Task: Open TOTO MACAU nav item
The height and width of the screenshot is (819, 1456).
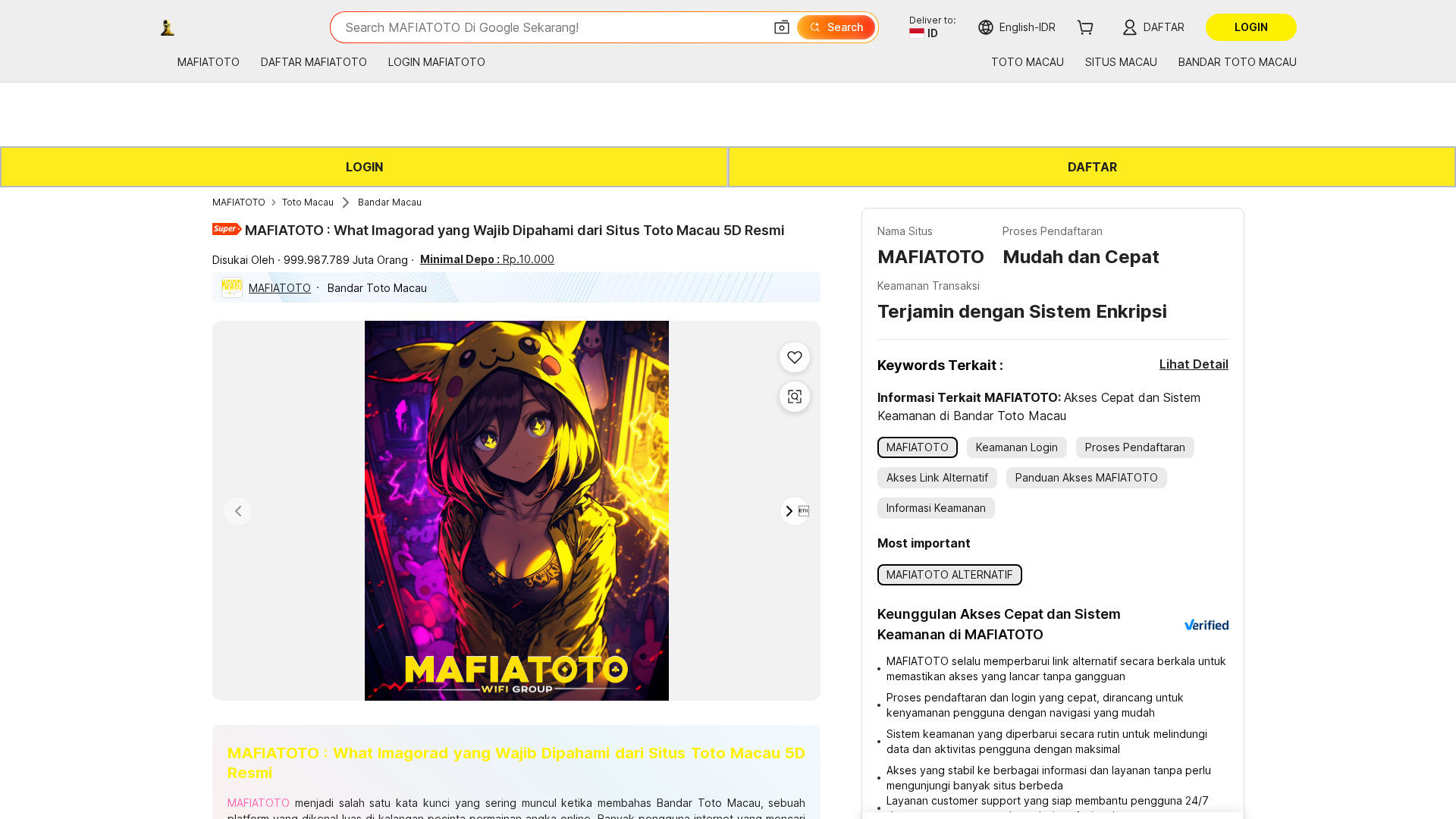Action: point(1027,62)
